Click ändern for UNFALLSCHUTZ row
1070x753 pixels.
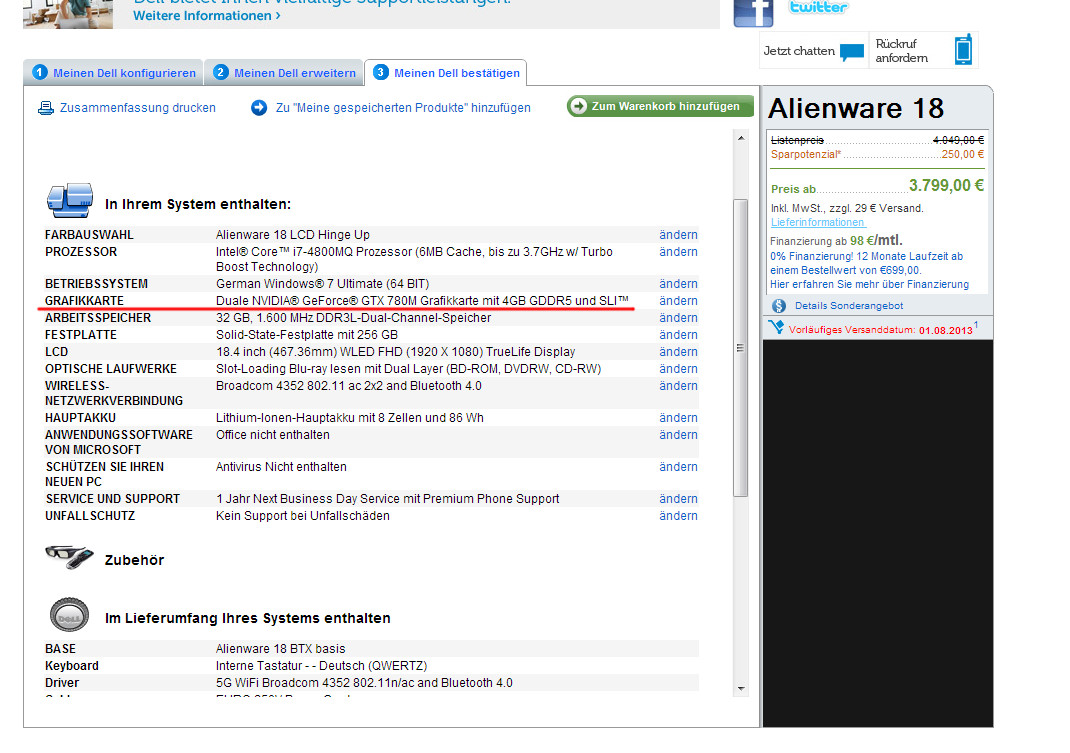point(678,516)
